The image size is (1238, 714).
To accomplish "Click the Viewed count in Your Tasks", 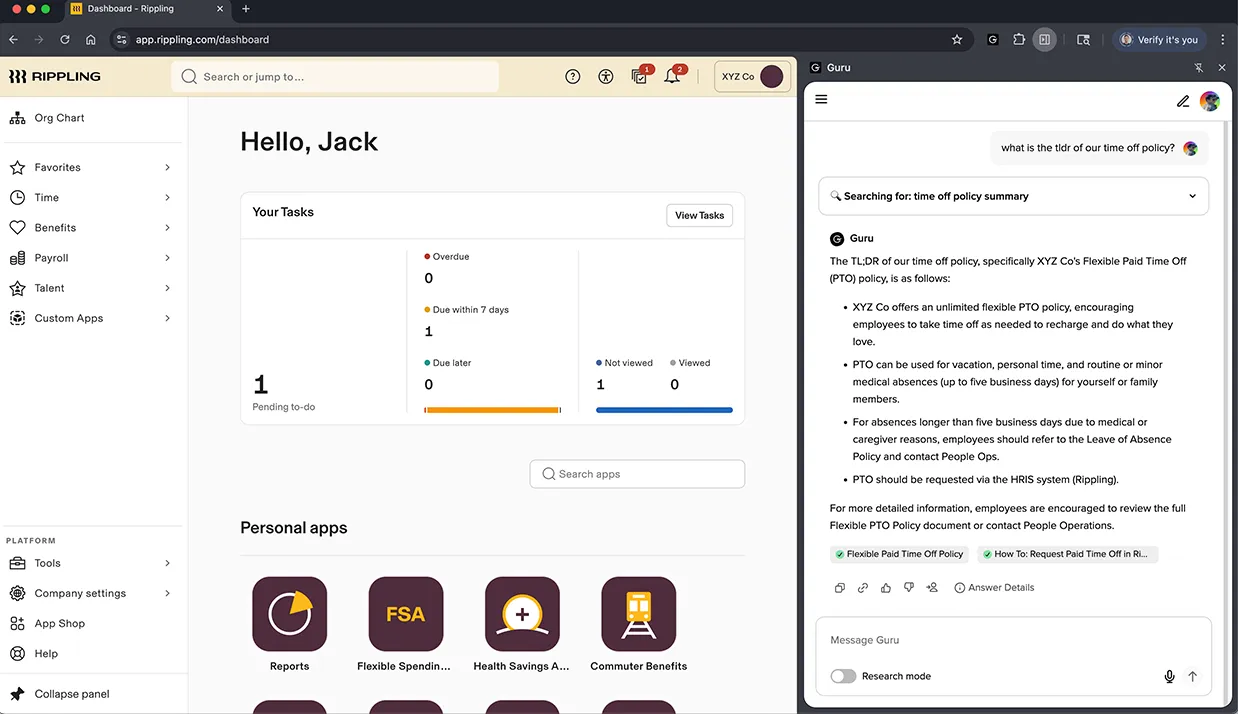I will tap(674, 385).
